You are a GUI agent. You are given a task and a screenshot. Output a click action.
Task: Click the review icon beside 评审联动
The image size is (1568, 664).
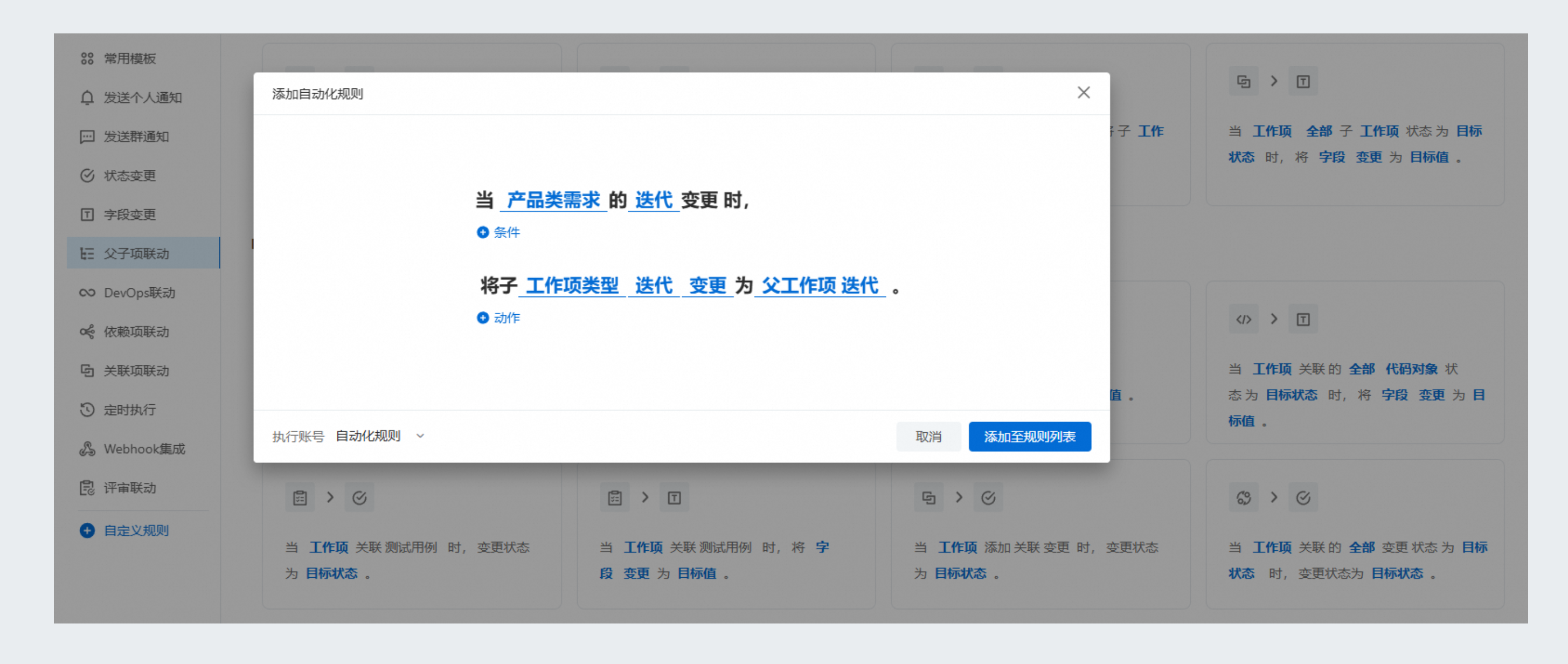pos(87,488)
